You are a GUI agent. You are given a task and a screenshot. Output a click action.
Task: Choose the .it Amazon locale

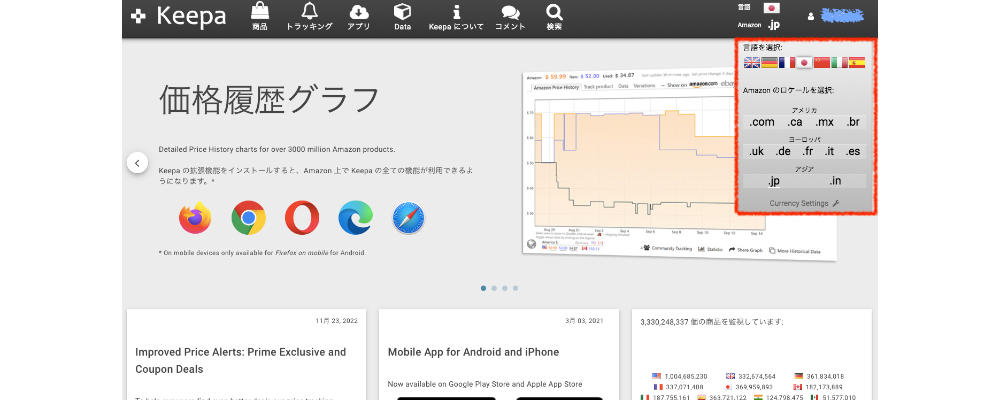click(x=830, y=151)
